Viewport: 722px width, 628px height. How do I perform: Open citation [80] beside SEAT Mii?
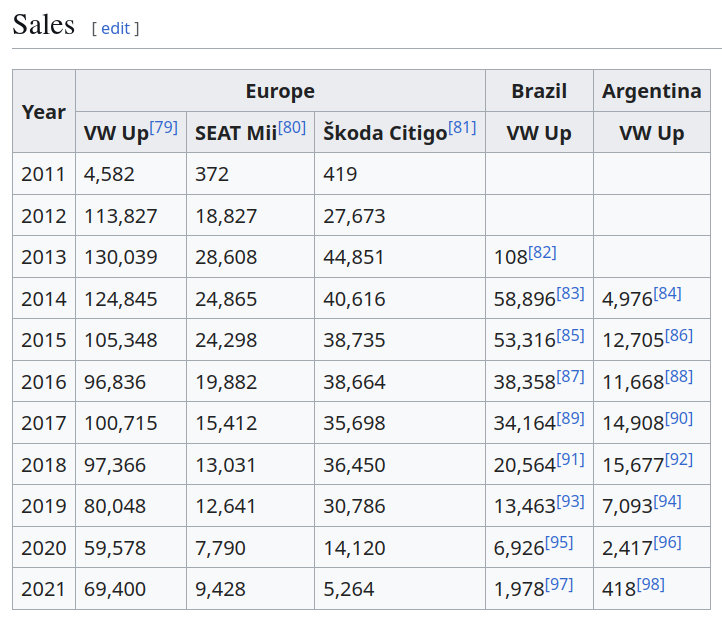coord(292,127)
